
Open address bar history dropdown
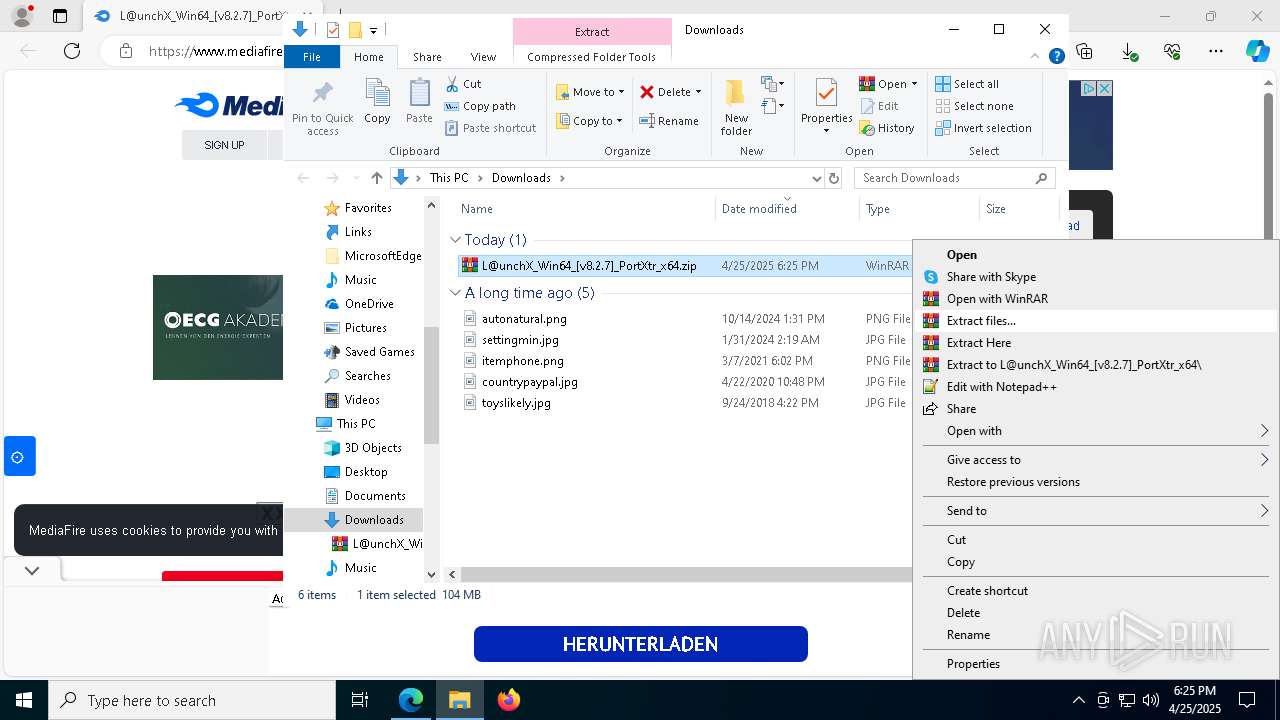pos(816,178)
